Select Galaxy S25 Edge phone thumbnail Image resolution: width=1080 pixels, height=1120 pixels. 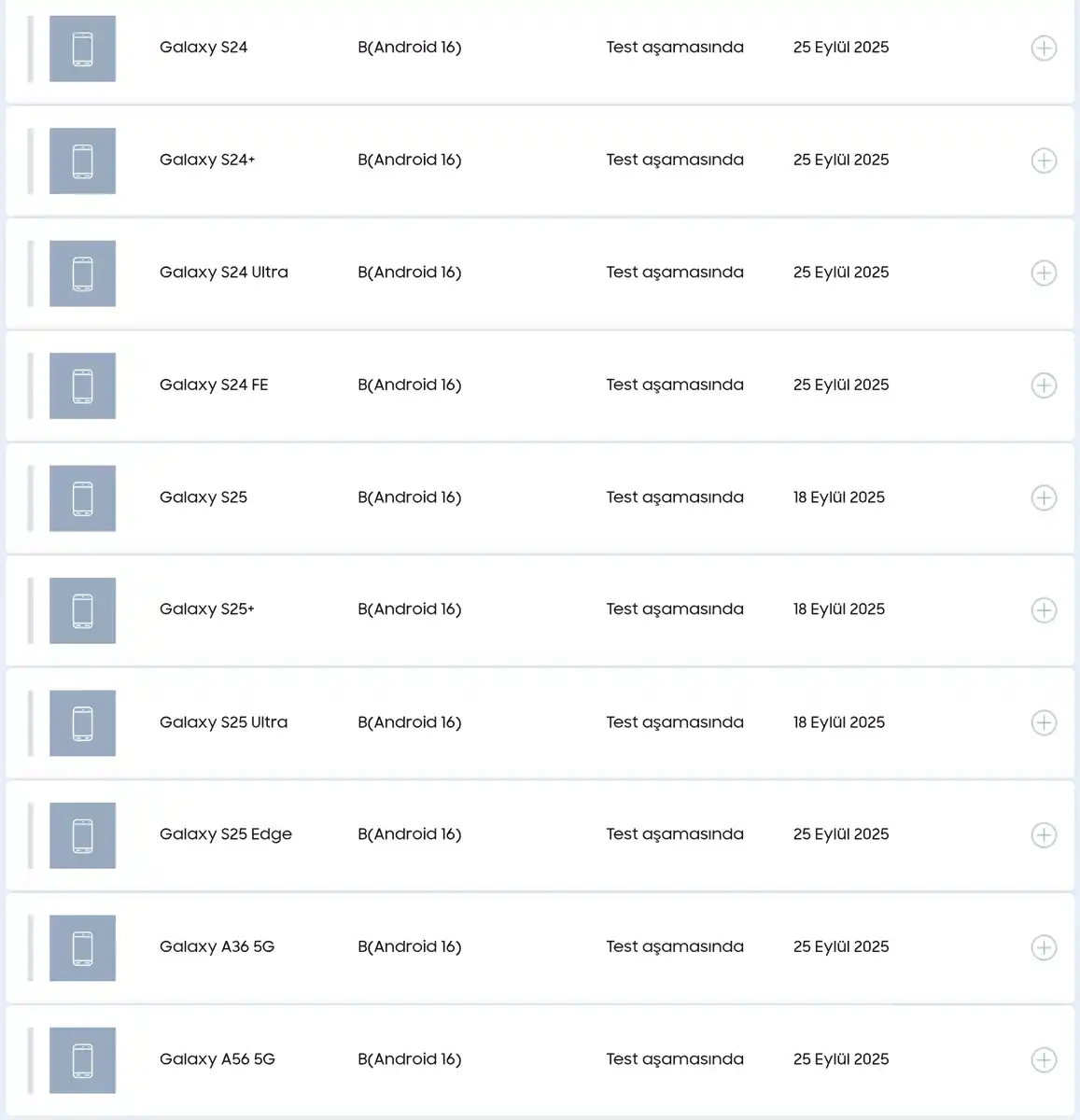(82, 835)
